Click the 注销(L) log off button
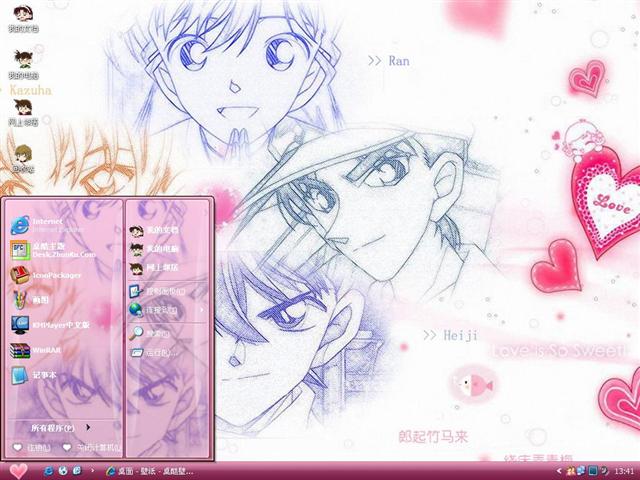The height and width of the screenshot is (480, 640). point(33,448)
